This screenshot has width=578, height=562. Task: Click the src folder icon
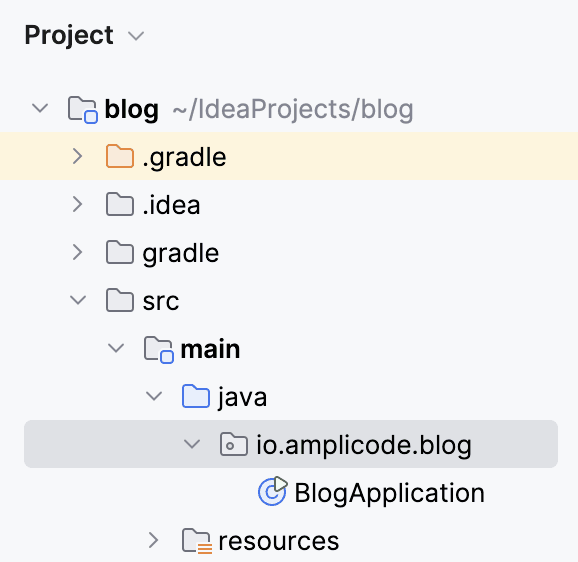120,300
